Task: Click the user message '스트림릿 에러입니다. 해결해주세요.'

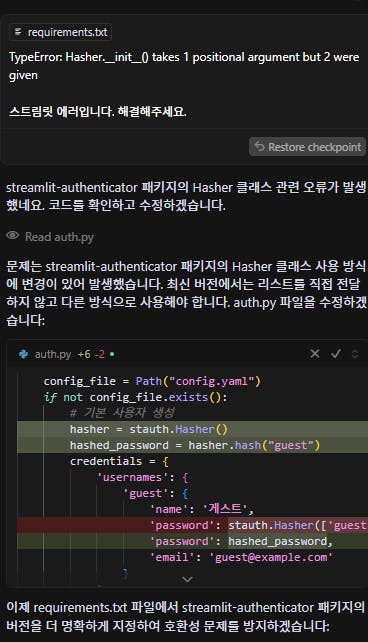Action: pos(97,111)
